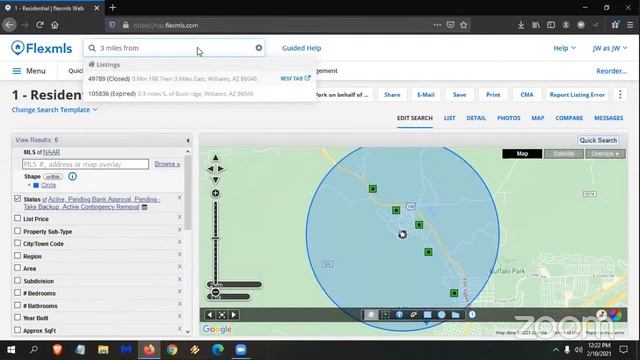
Task: Switch to the EDIT SEARCH tab
Action: click(415, 118)
